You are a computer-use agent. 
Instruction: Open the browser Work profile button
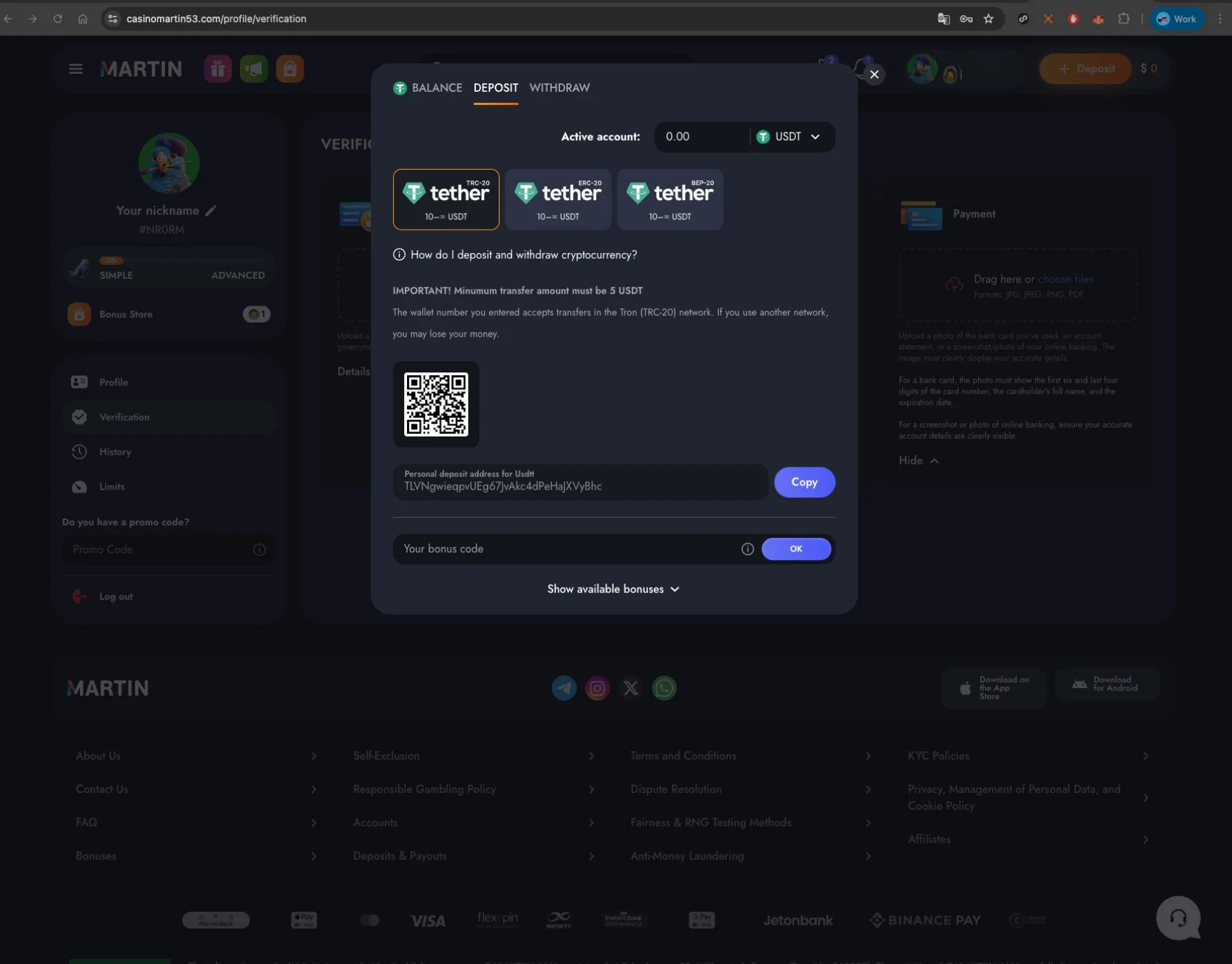[x=1177, y=19]
